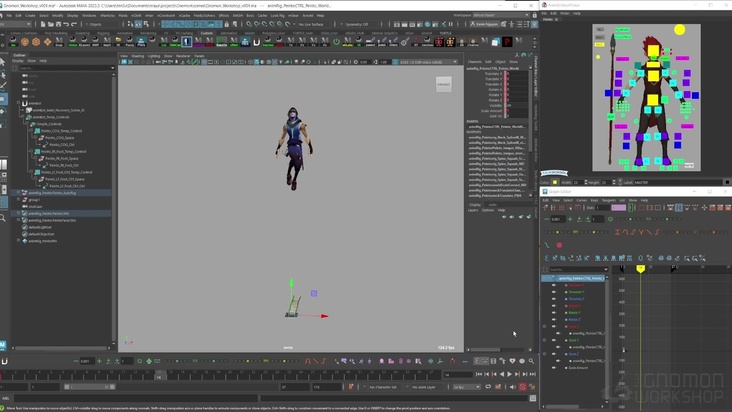Toggle mute icon for Rotate Y curve
The height and width of the screenshot is (412, 732).
[554, 313]
